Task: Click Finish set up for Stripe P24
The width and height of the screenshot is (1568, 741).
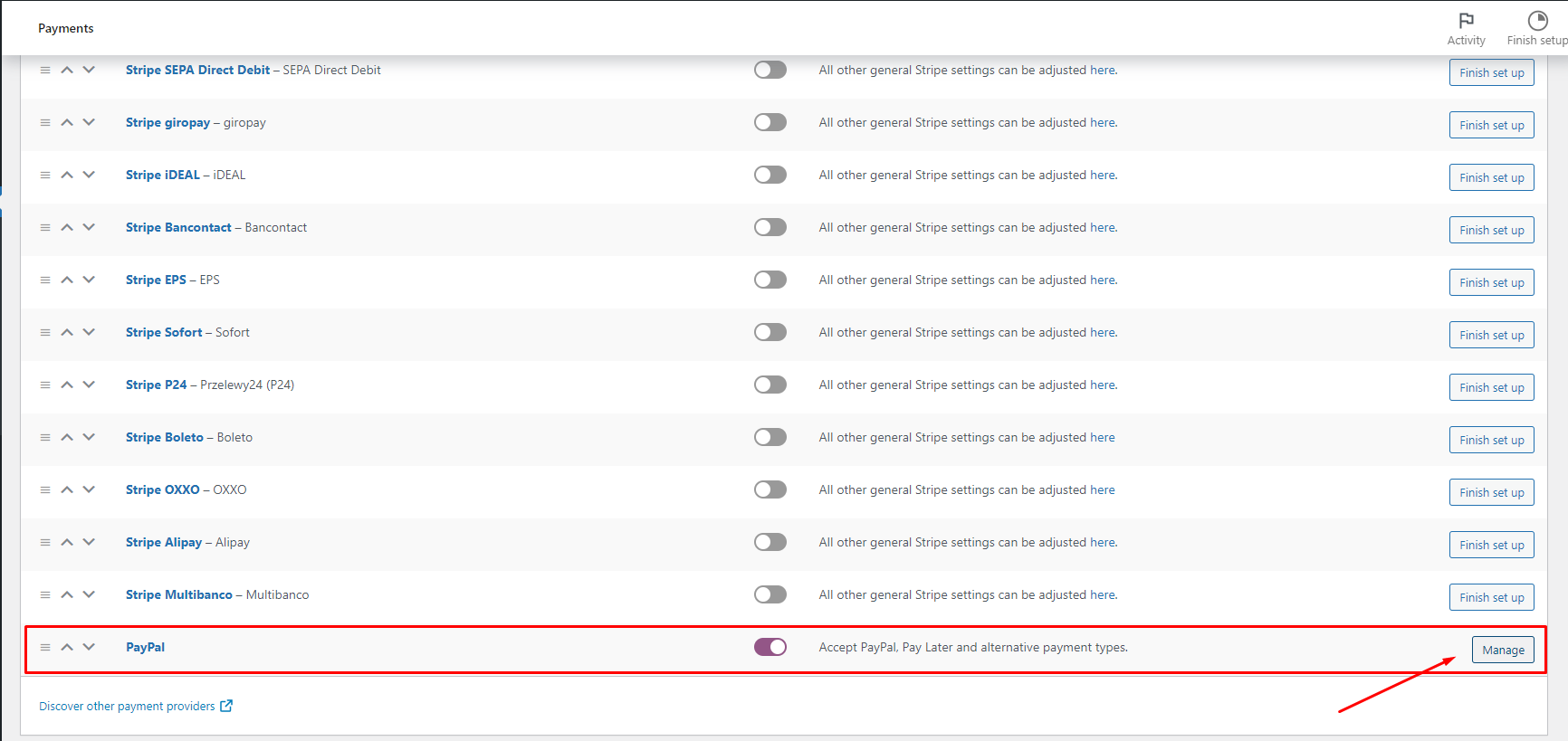Action: [1492, 387]
